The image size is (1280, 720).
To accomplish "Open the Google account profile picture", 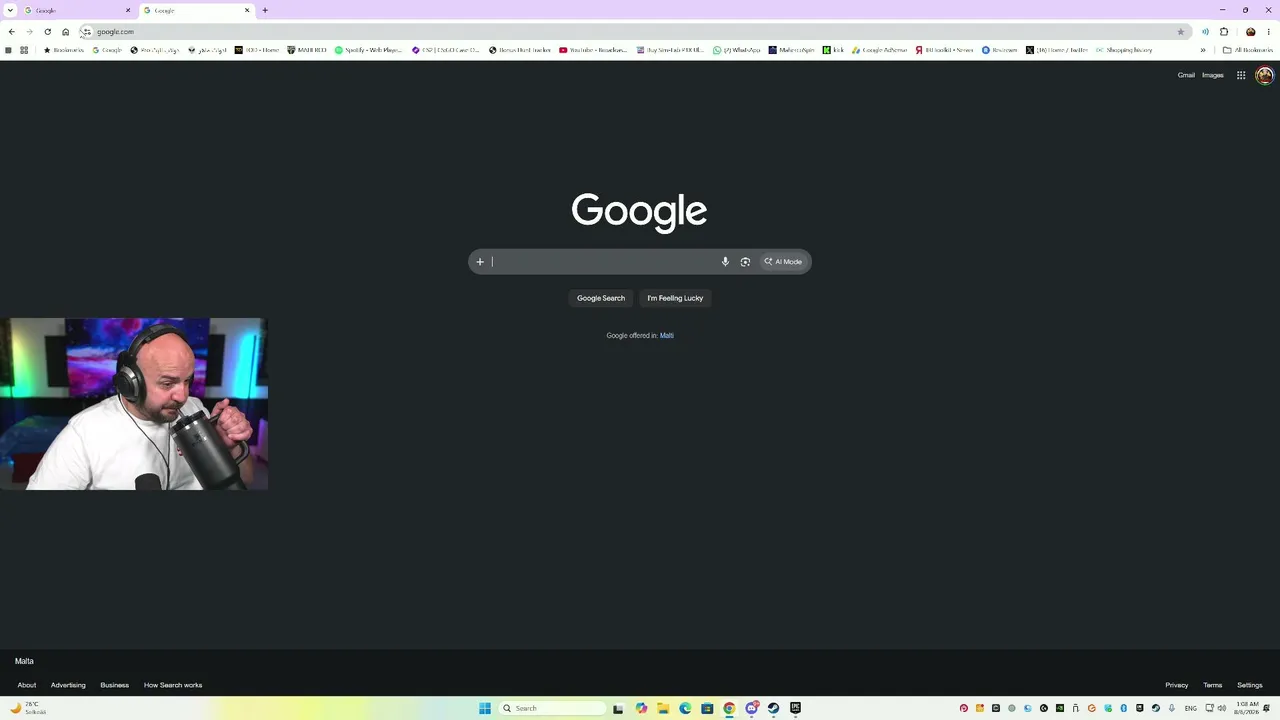I will tap(1264, 75).
